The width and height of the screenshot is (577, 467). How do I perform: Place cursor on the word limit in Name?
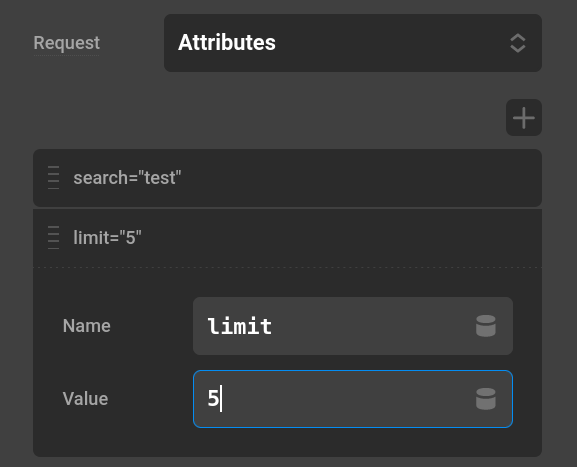pyautogui.click(x=240, y=326)
